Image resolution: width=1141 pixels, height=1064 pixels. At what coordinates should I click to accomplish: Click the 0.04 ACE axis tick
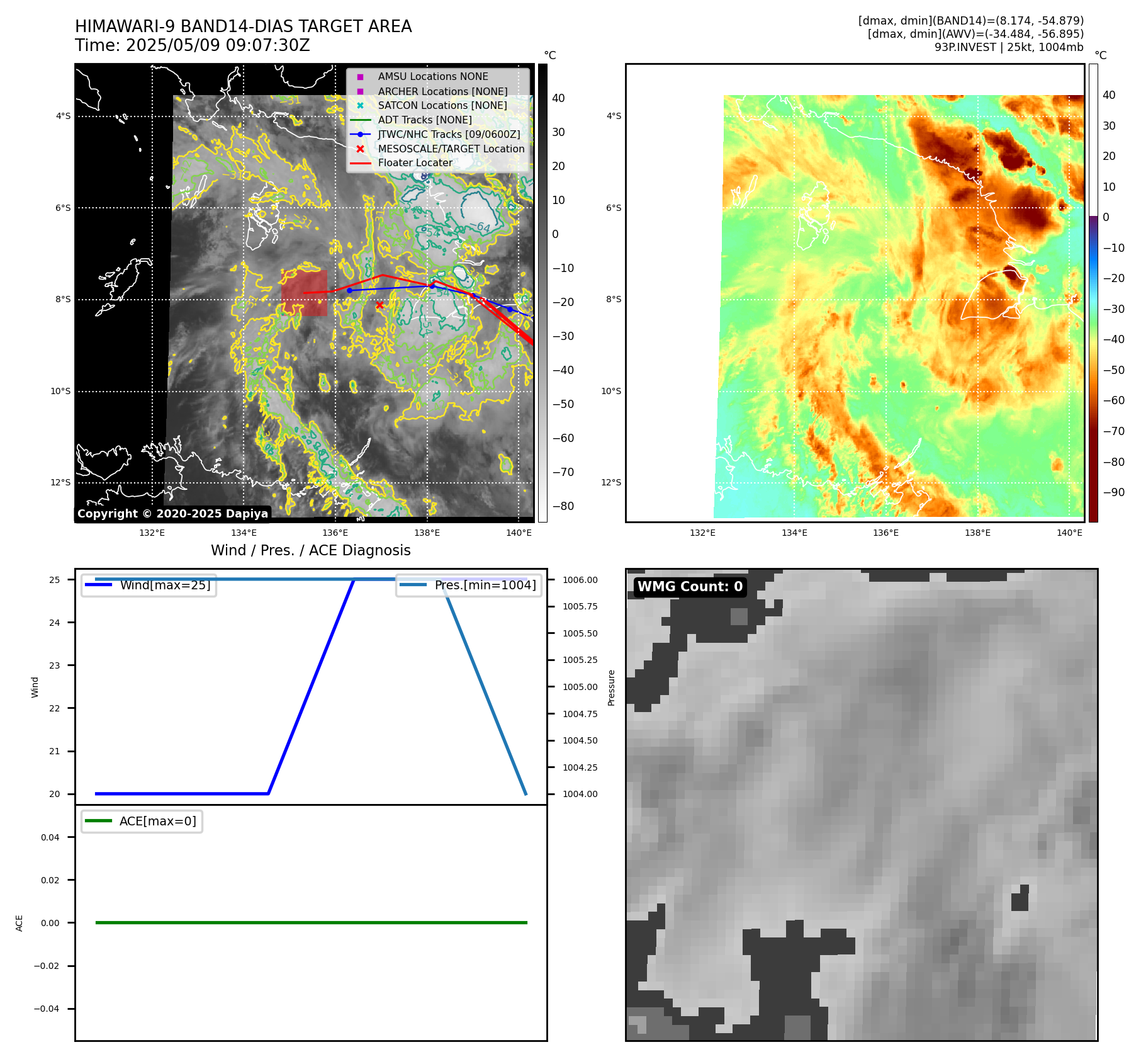pyautogui.click(x=50, y=837)
